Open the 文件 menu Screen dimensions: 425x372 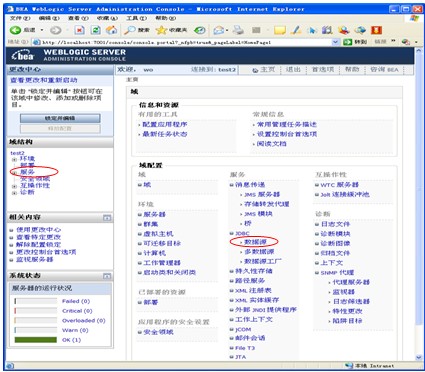[x=20, y=18]
